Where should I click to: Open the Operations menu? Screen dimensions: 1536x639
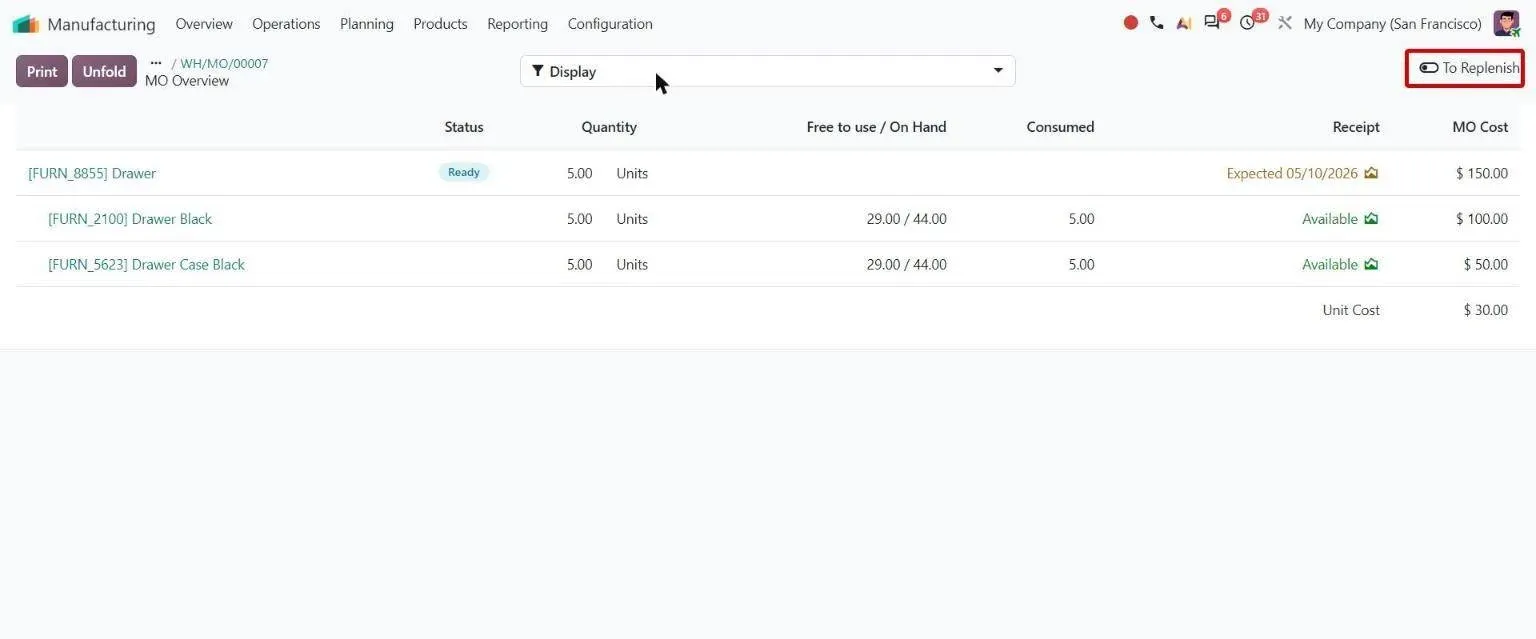(286, 24)
